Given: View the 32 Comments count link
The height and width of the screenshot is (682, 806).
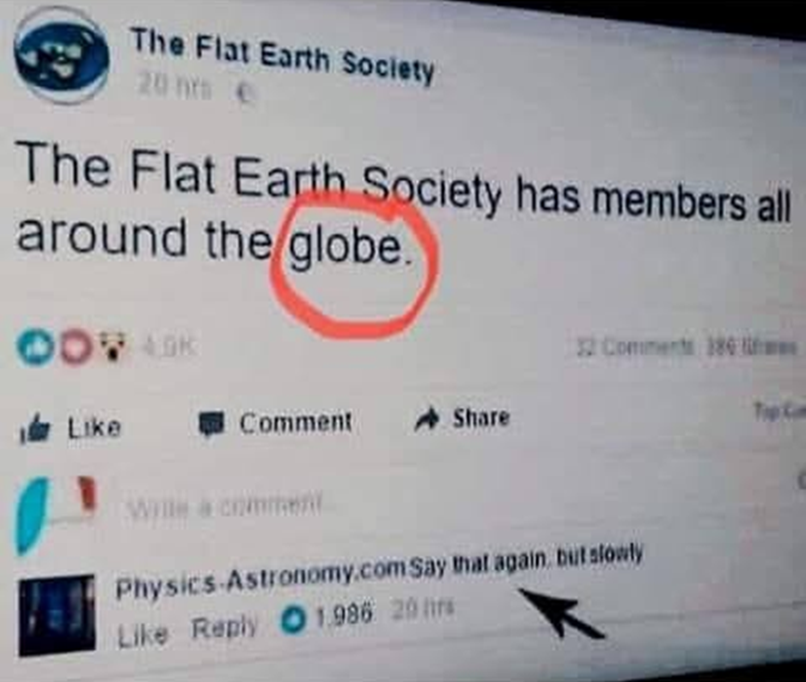Looking at the screenshot, I should (x=636, y=347).
